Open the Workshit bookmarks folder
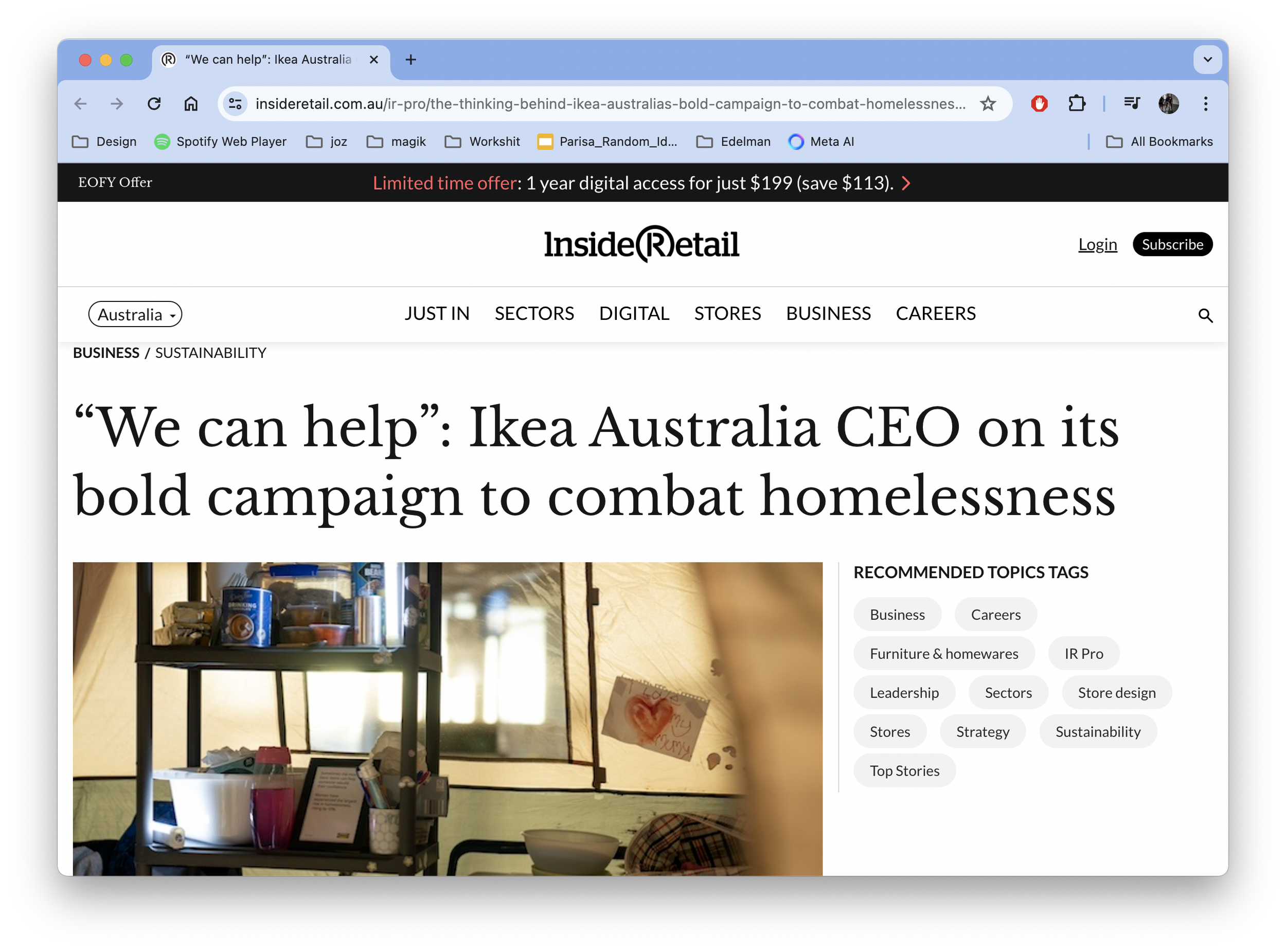Image resolution: width=1286 pixels, height=952 pixels. (x=483, y=142)
